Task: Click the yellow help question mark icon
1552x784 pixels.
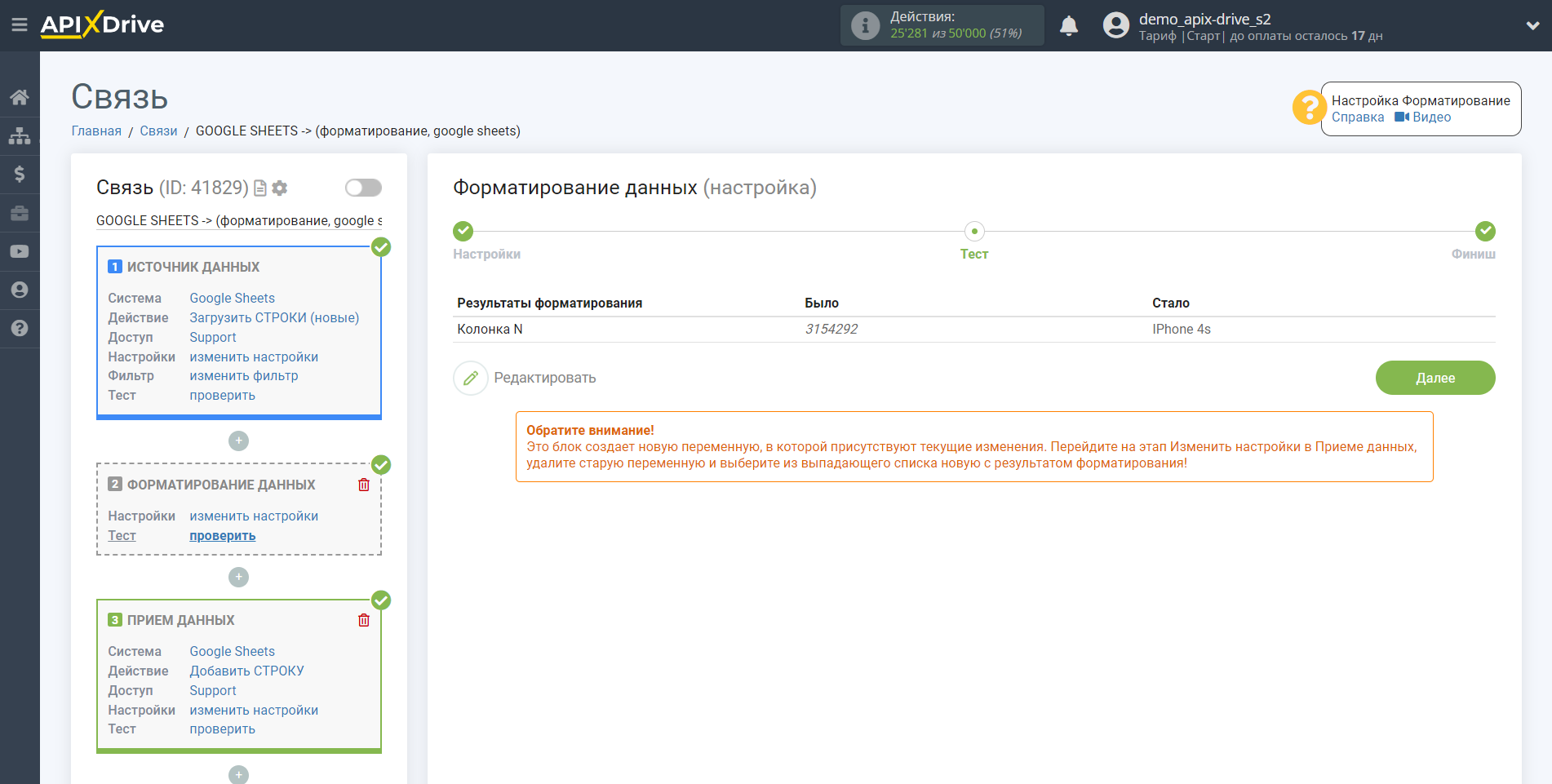Action: coord(1309,108)
